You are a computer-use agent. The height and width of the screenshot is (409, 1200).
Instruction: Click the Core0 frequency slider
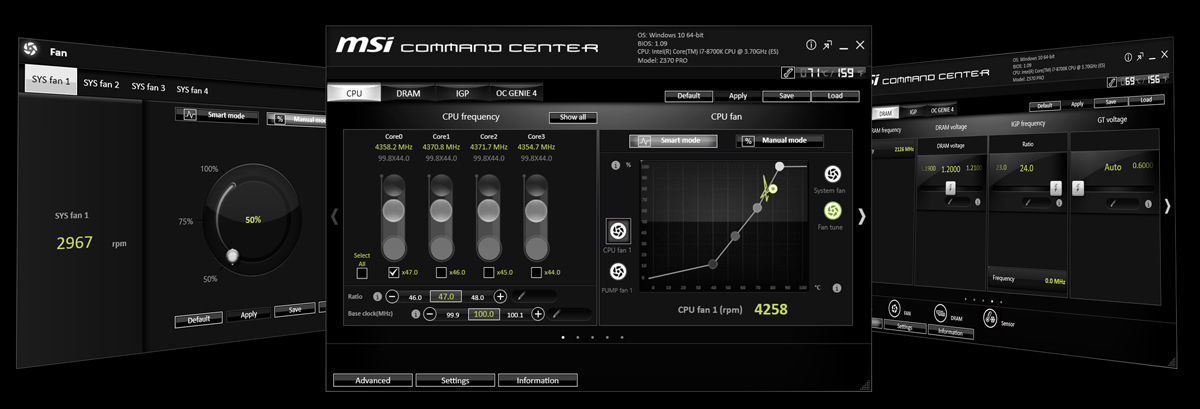pos(394,215)
